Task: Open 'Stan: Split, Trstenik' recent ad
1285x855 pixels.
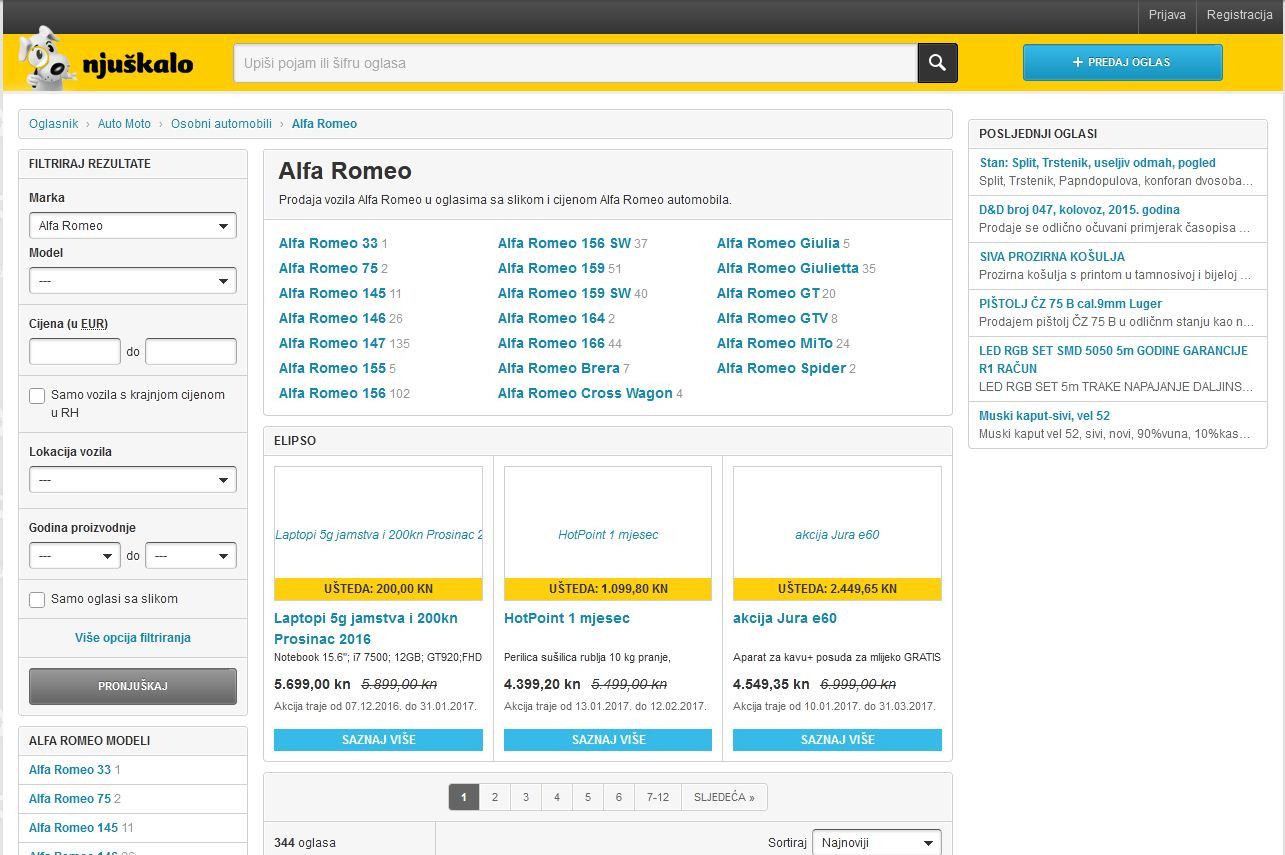Action: 1097,163
